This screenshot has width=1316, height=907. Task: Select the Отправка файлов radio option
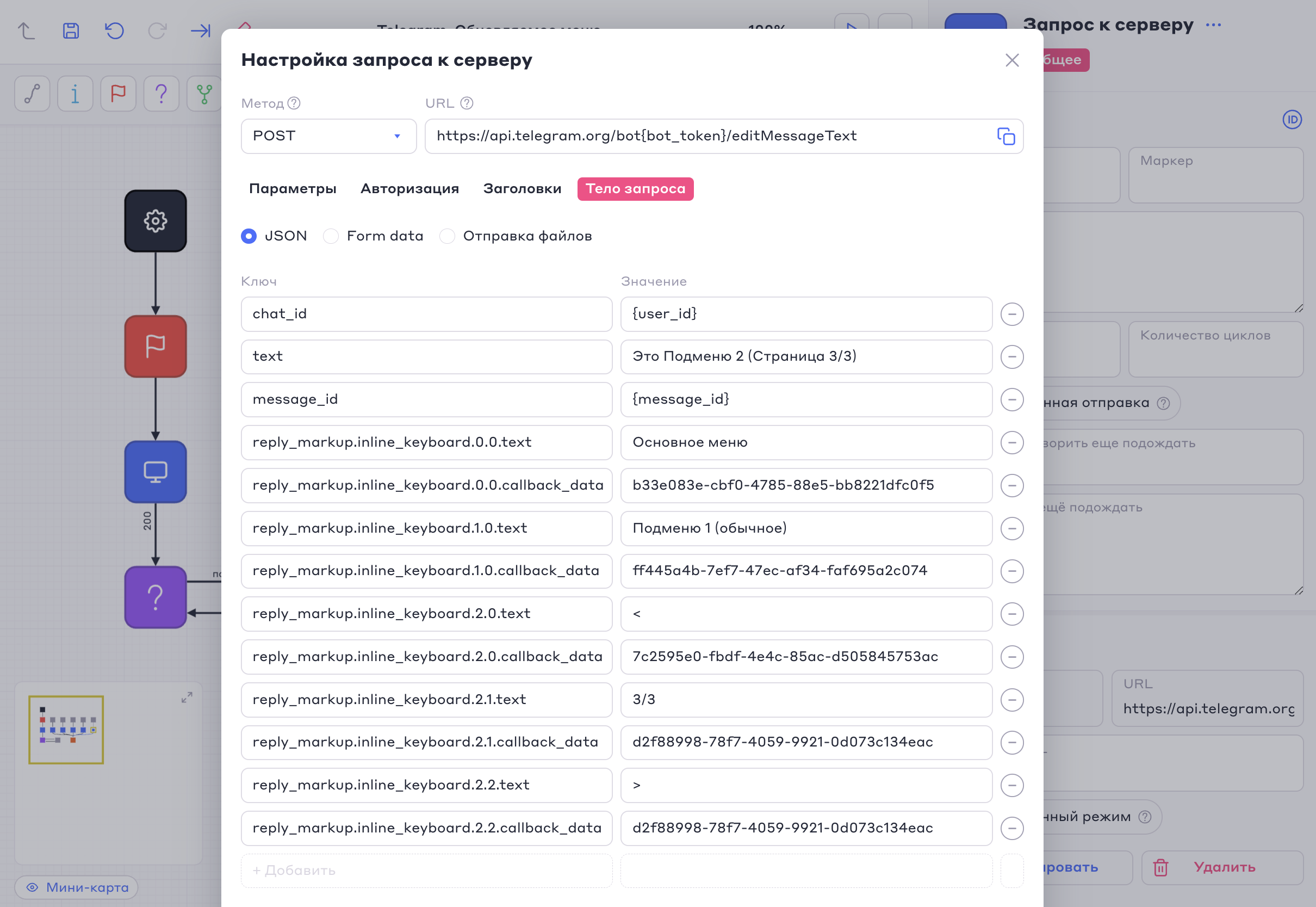tap(447, 236)
